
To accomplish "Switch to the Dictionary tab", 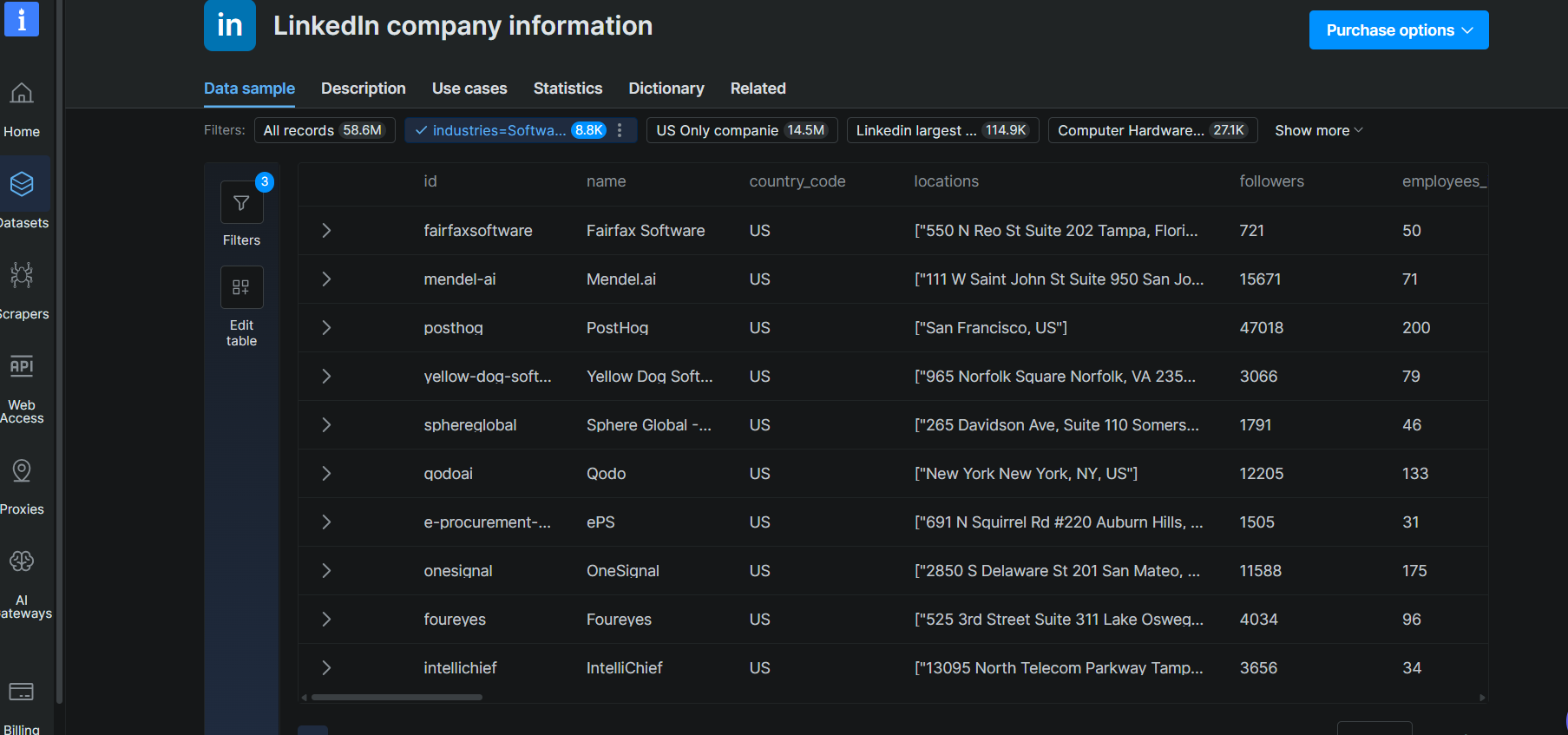I will pyautogui.click(x=666, y=89).
